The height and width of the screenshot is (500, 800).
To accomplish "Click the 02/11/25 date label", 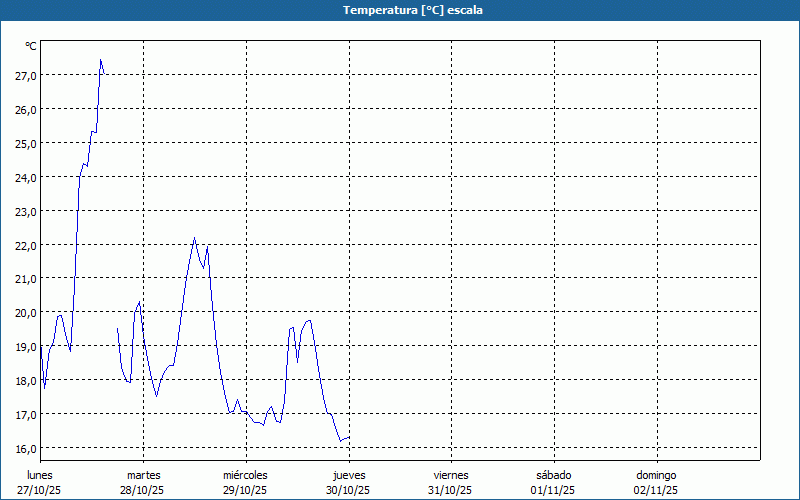I will click(x=656, y=490).
